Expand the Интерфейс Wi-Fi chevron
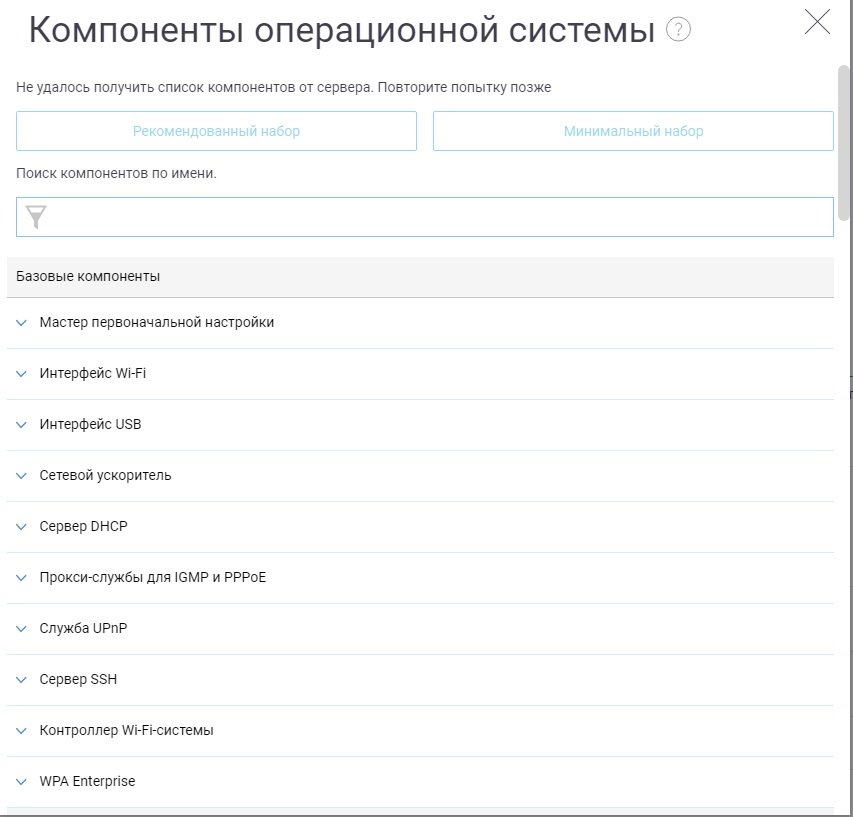Image resolution: width=853 pixels, height=817 pixels. [x=21, y=374]
